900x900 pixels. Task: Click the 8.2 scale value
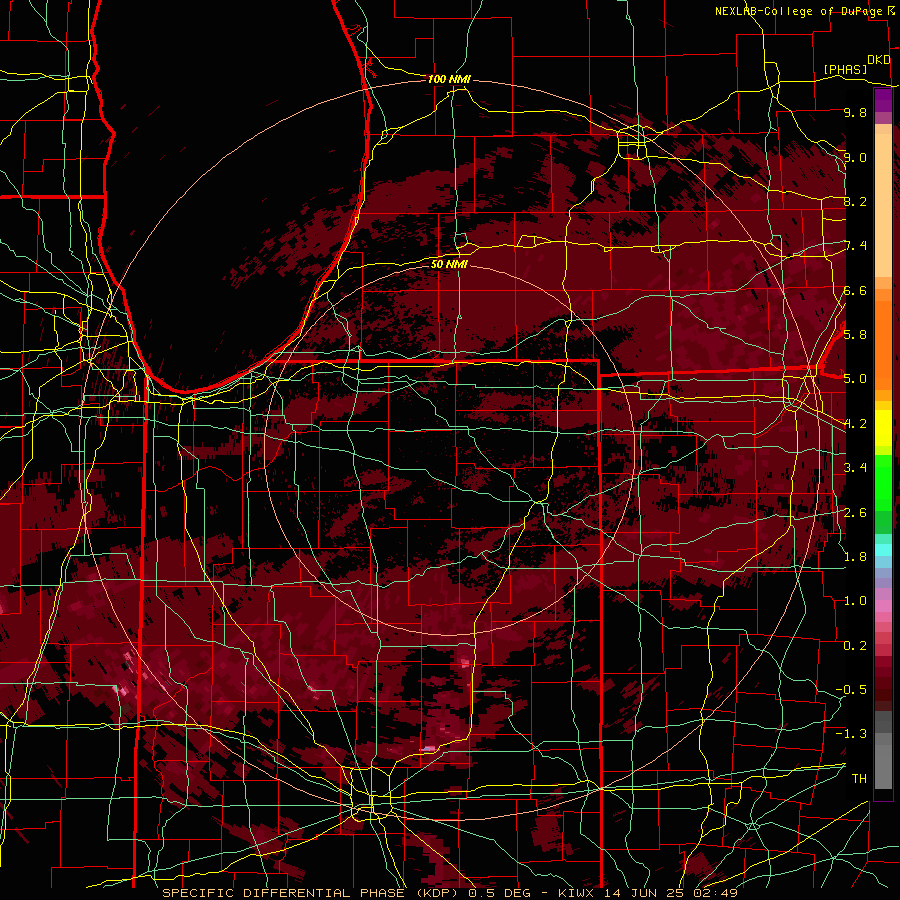point(855,201)
